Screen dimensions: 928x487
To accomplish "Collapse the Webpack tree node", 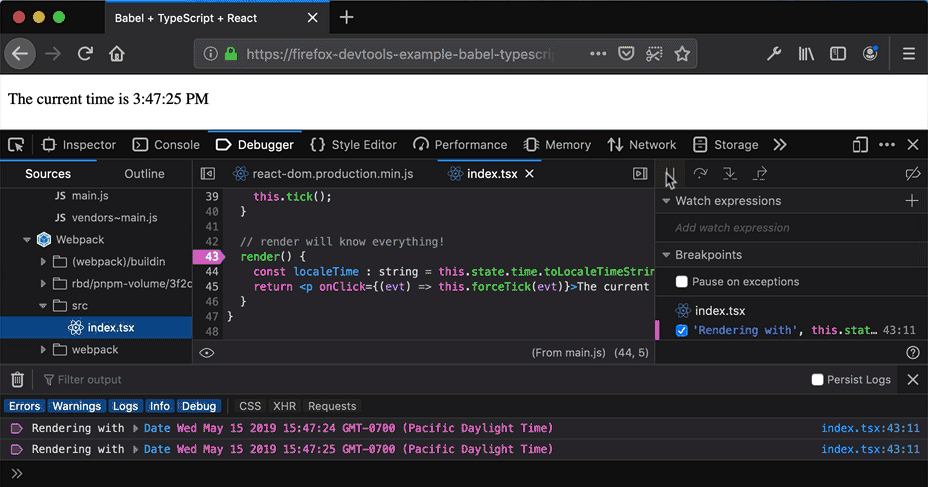I will coord(27,240).
